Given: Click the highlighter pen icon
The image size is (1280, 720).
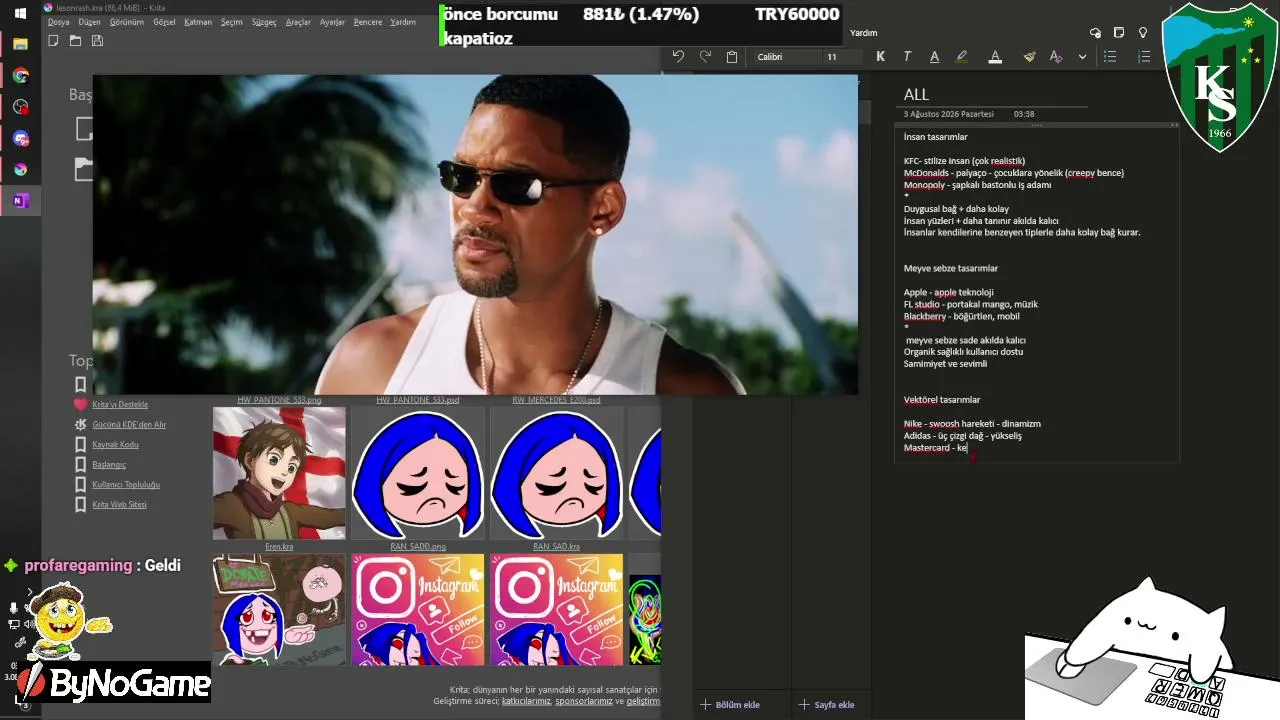Looking at the screenshot, I should [x=962, y=57].
